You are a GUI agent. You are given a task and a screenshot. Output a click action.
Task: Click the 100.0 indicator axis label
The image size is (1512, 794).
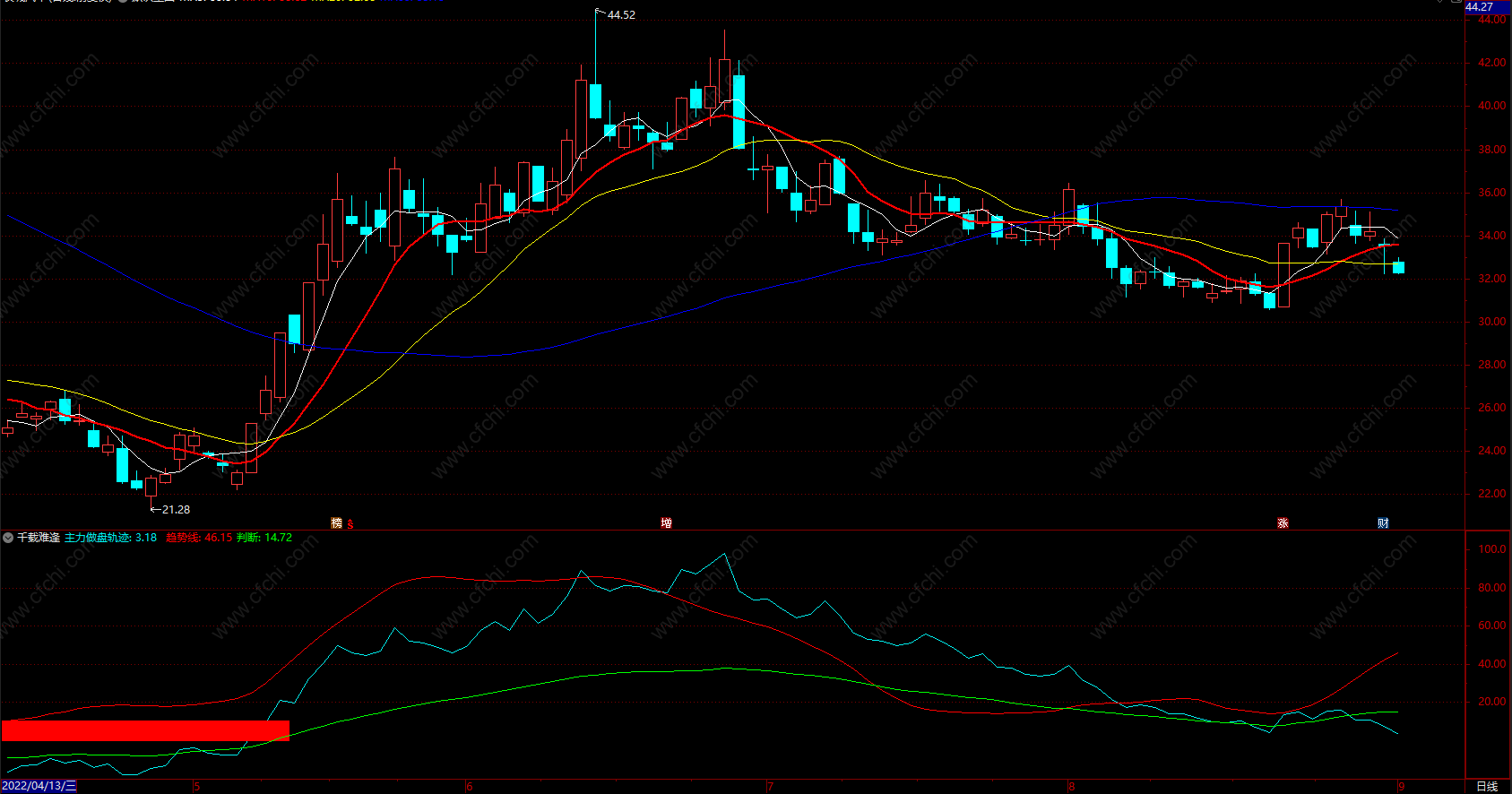[x=1491, y=549]
